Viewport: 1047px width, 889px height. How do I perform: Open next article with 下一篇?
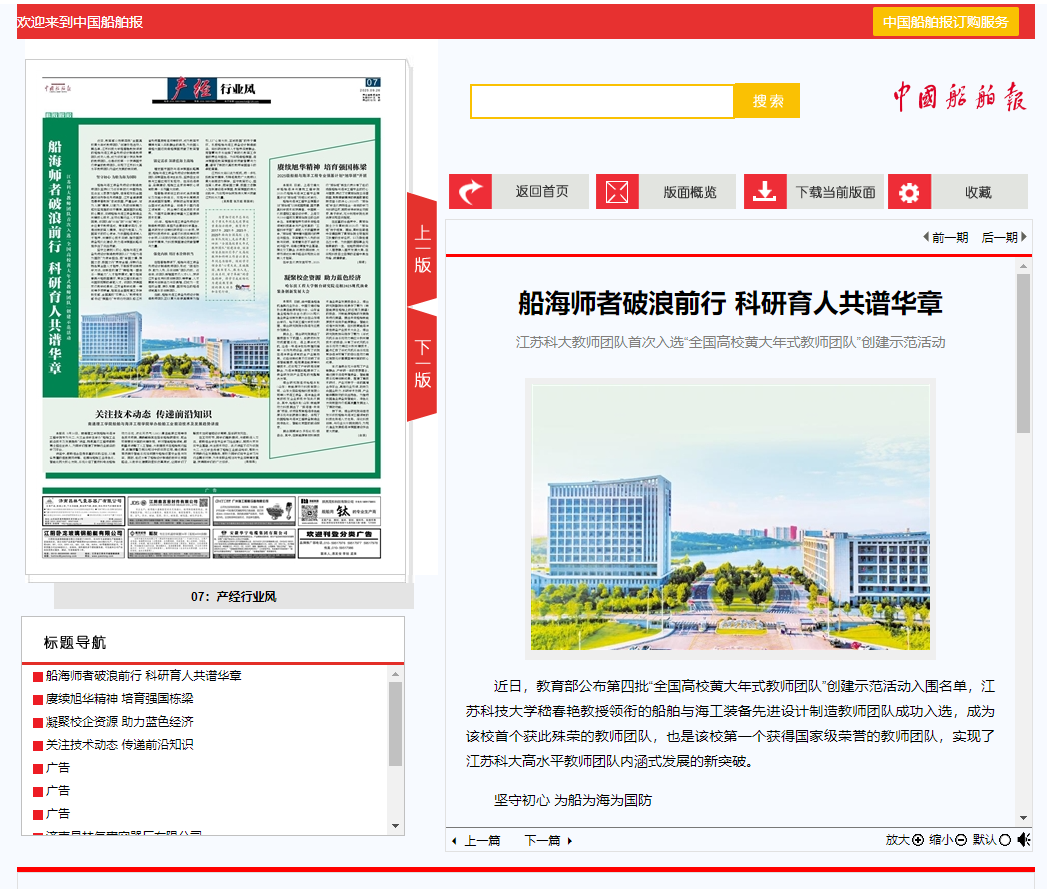(x=548, y=841)
